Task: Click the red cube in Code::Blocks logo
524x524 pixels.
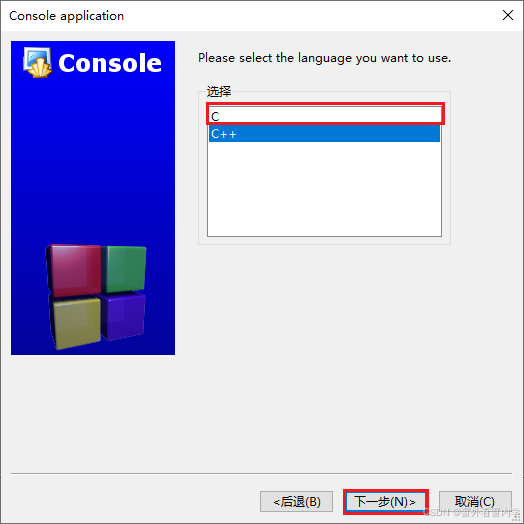Action: point(74,270)
